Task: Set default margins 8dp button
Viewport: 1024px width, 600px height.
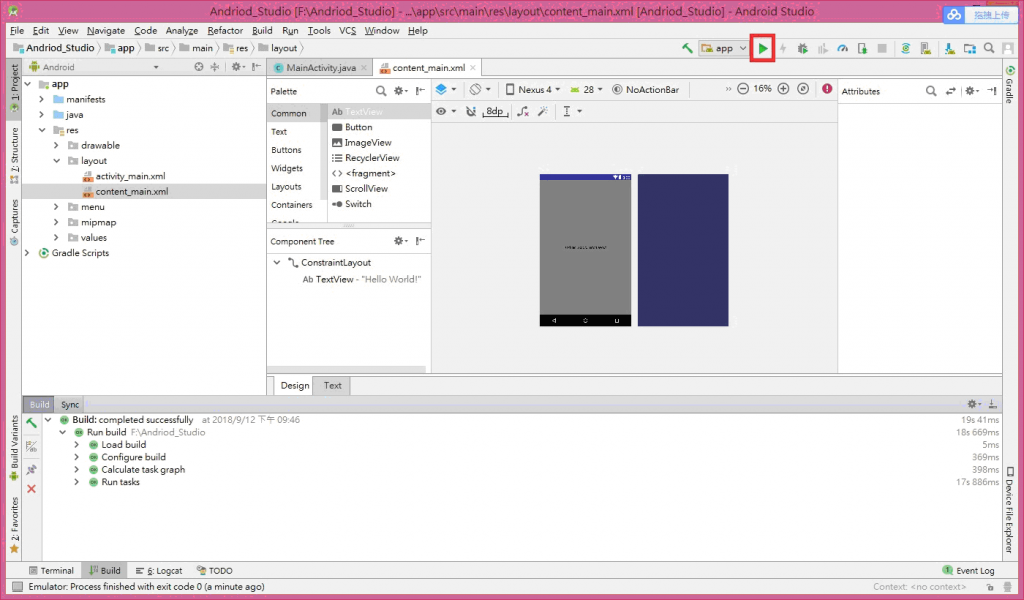Action: 495,112
